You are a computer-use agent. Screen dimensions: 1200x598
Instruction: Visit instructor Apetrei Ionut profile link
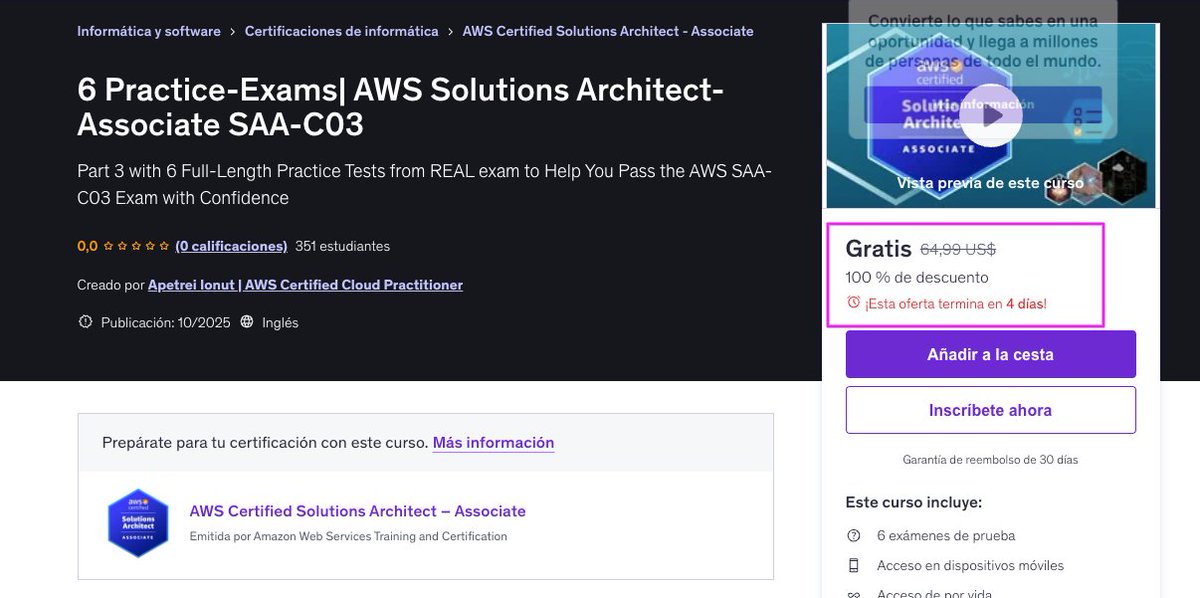point(305,285)
